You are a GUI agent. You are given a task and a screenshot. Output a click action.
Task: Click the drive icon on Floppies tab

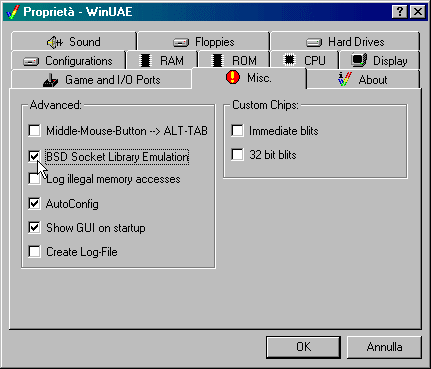[181, 43]
